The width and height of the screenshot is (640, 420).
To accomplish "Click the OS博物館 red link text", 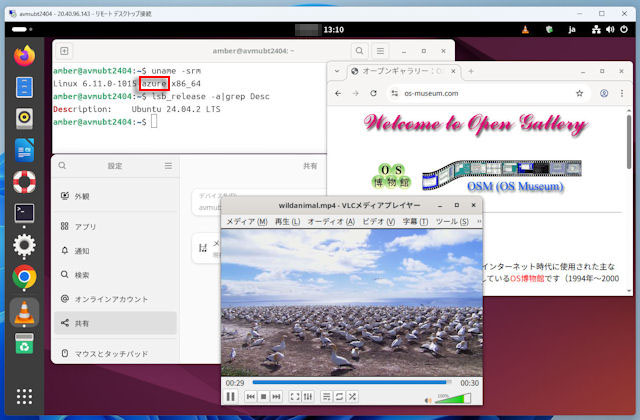I will [x=527, y=278].
